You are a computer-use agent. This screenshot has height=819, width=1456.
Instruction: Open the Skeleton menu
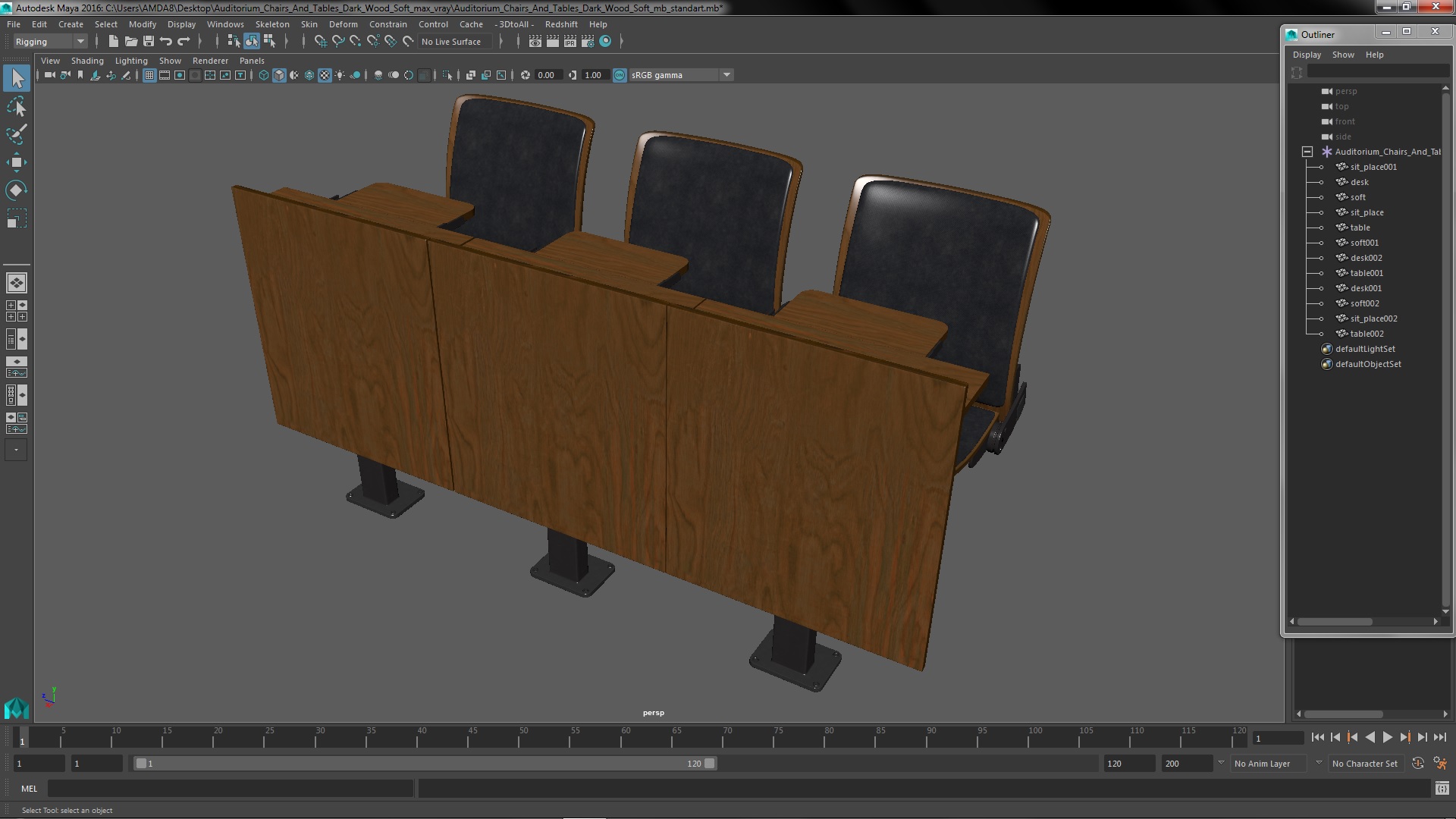coord(271,24)
